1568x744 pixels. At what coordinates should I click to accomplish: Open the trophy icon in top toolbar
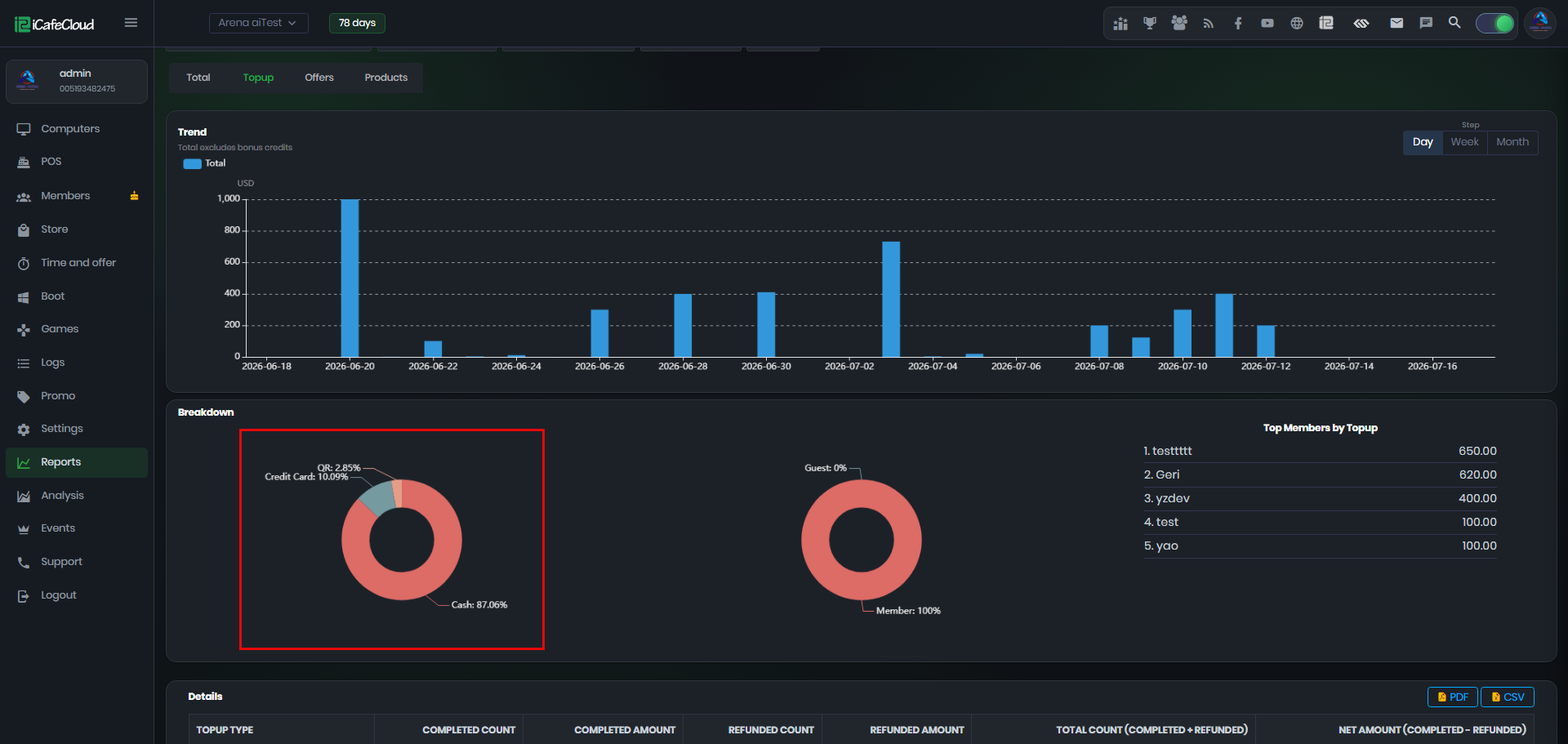pos(1150,23)
